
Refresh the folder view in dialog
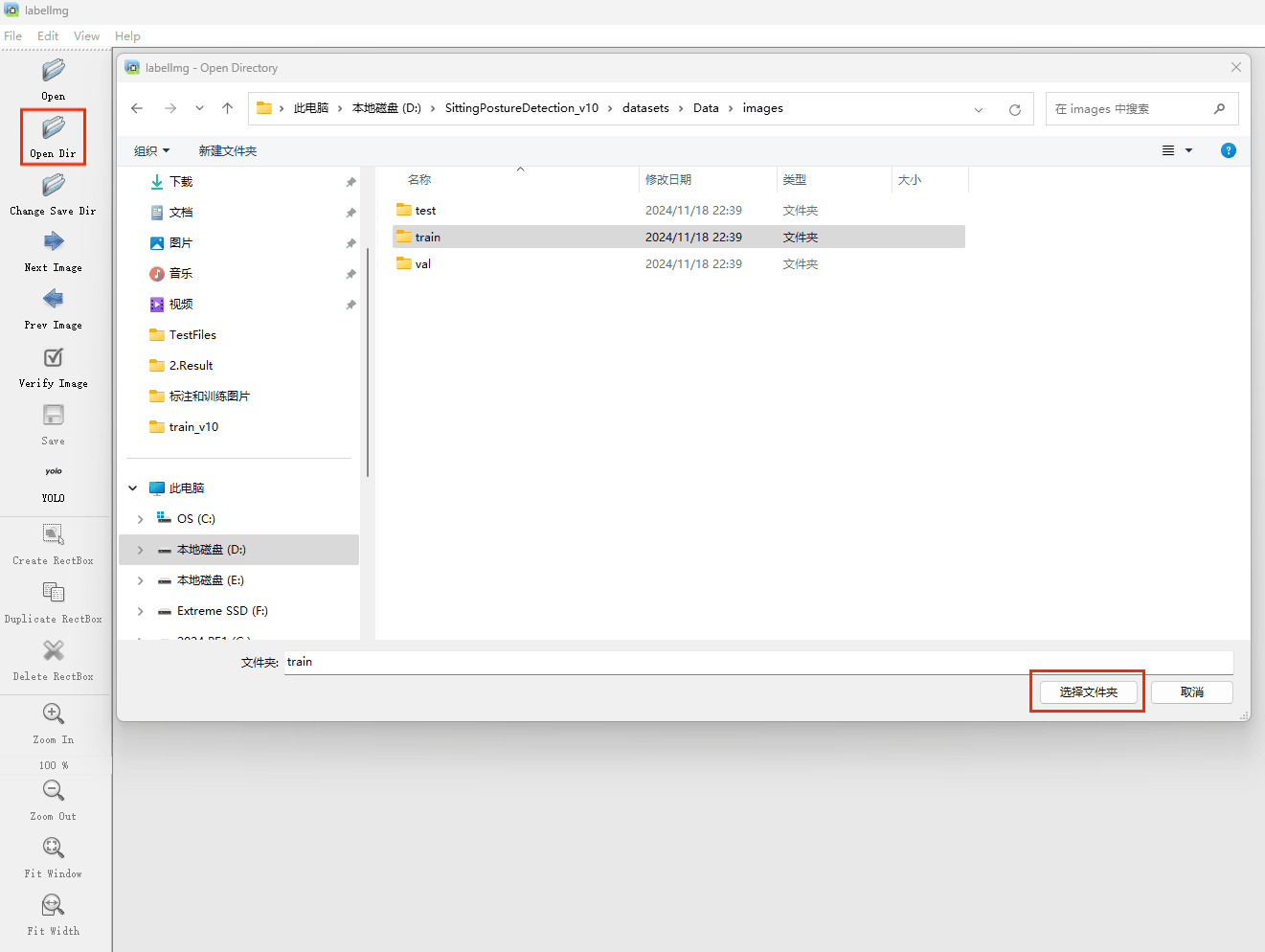[1014, 109]
